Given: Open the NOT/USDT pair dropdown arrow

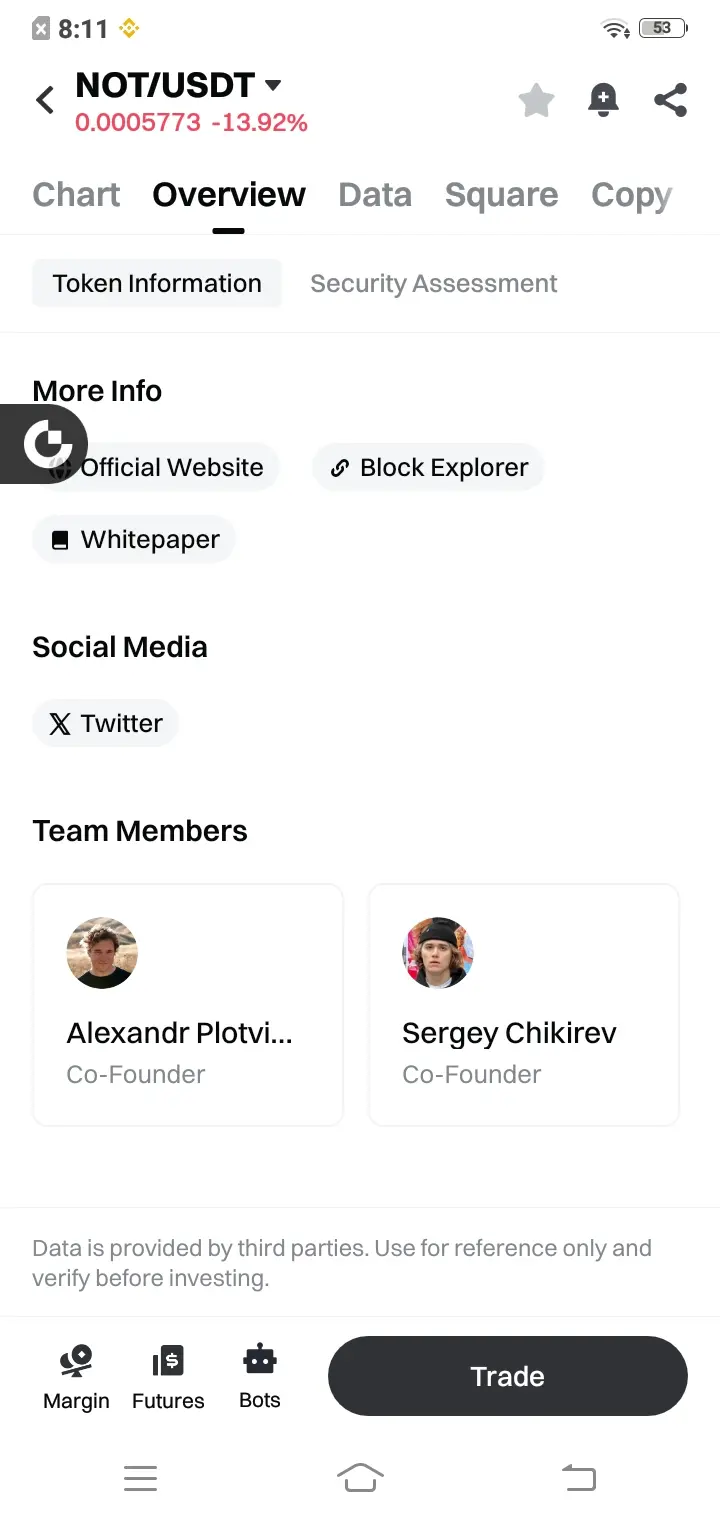Looking at the screenshot, I should click(272, 86).
